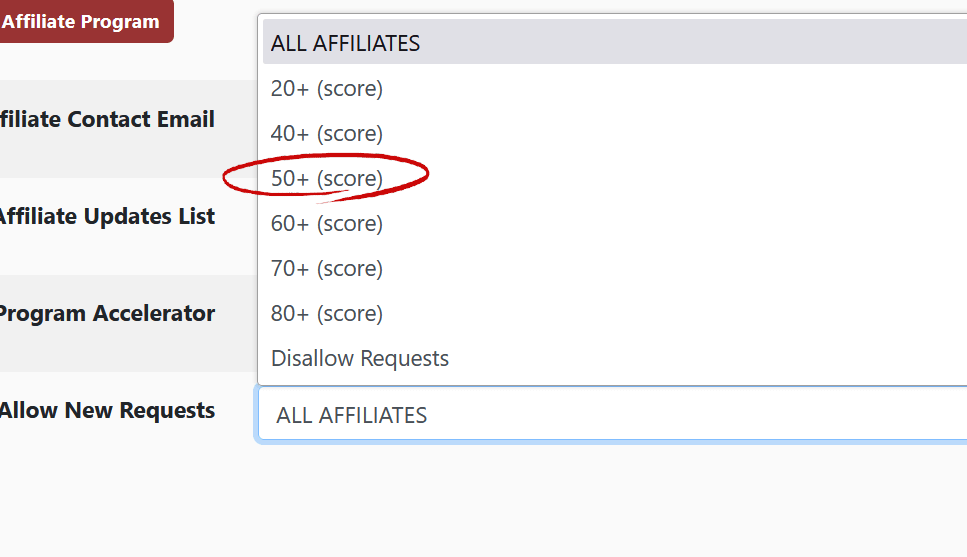Click the Affiliate Contact Email label

point(105,119)
